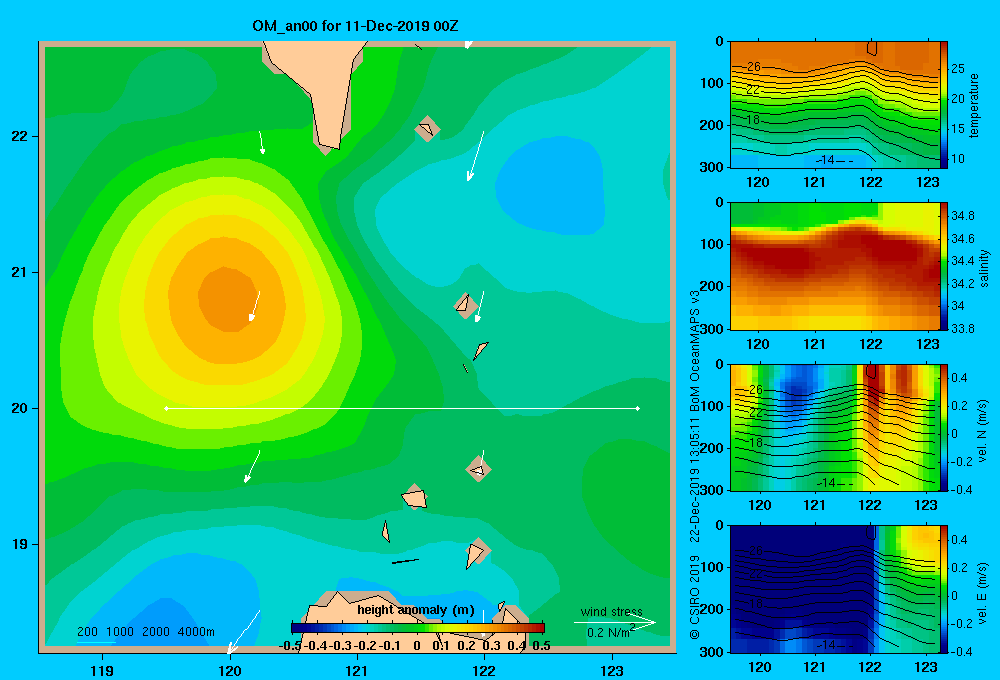
Task: Click the vel. N color scale bar
Action: click(944, 427)
